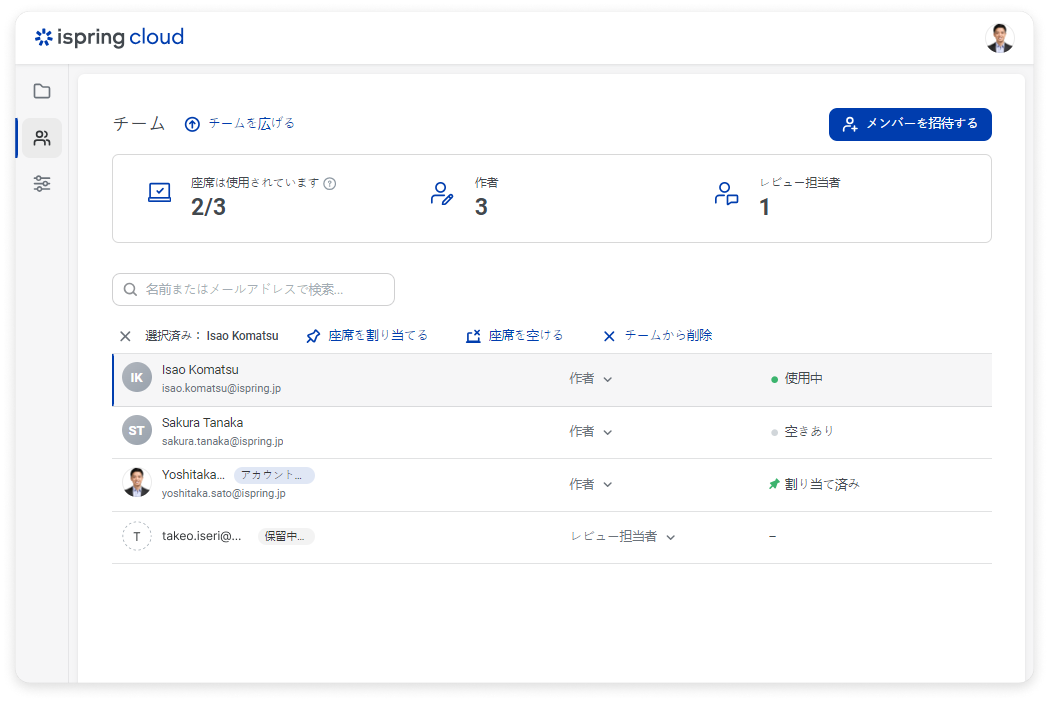1049x702 pixels.
Task: Click the 2/3 seats used value
Action: [208, 207]
